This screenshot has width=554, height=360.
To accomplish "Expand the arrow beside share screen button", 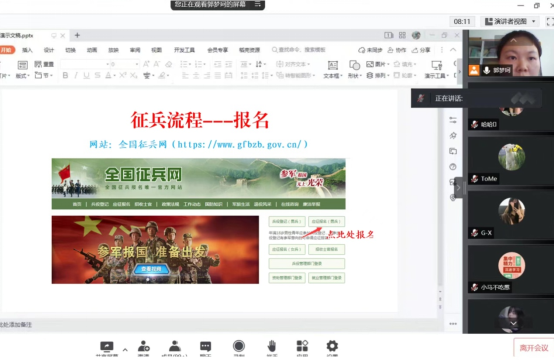I will [x=125, y=350].
